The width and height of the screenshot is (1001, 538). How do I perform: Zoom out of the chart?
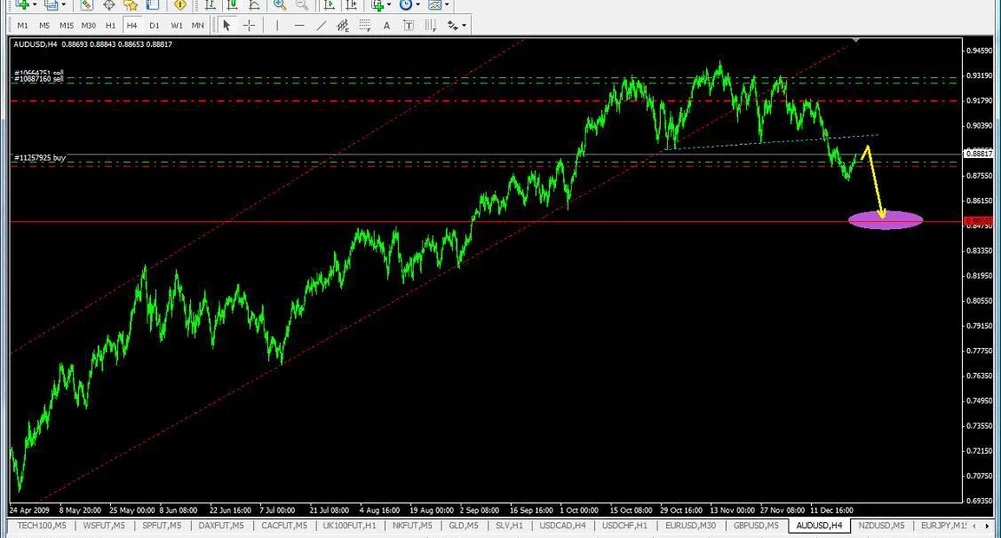(301, 4)
